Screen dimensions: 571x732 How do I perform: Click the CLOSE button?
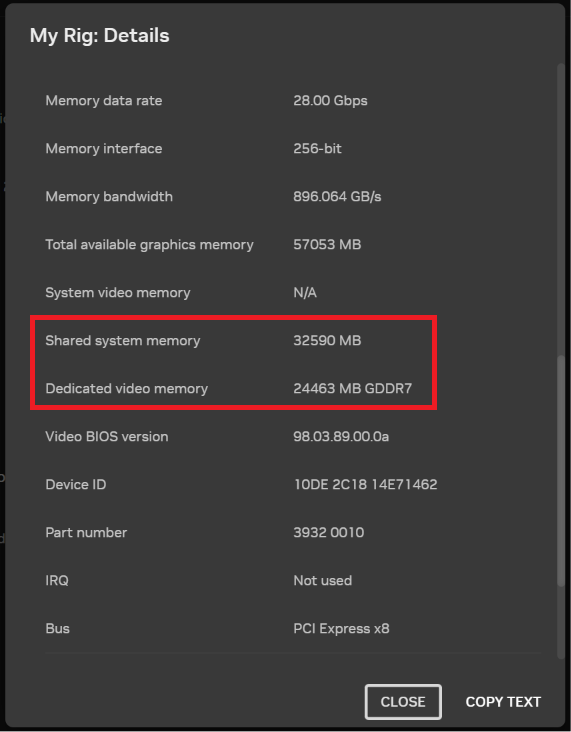[x=403, y=702]
